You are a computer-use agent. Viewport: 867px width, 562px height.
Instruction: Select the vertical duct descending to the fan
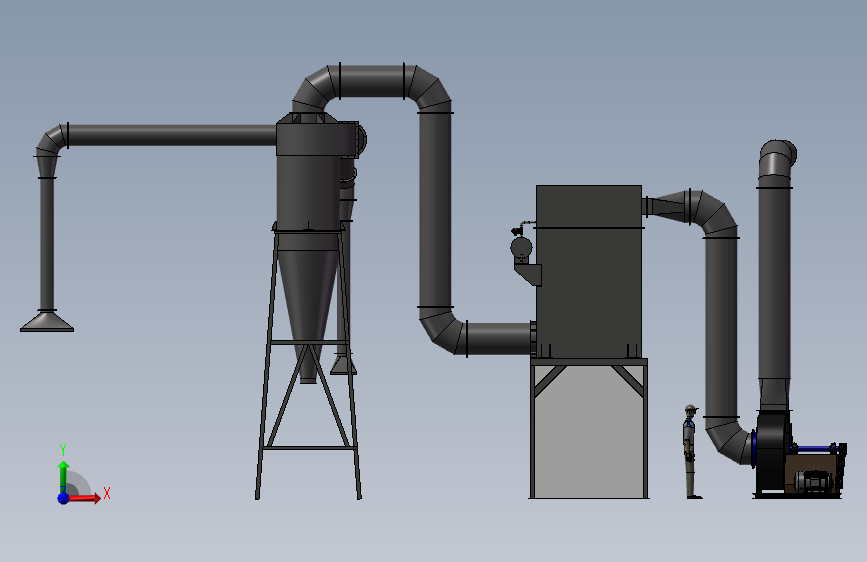[721, 326]
